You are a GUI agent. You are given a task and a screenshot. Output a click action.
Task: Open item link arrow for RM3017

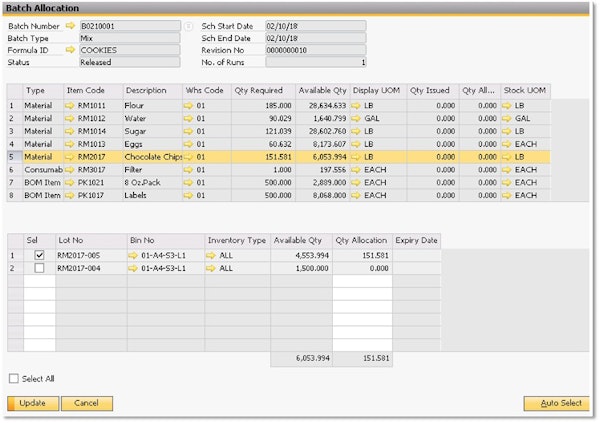[x=69, y=170]
